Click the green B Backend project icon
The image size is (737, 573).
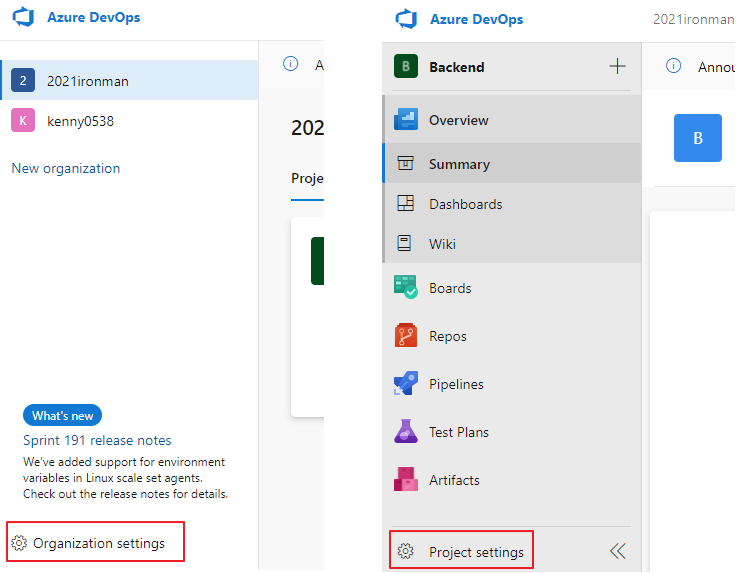click(406, 66)
